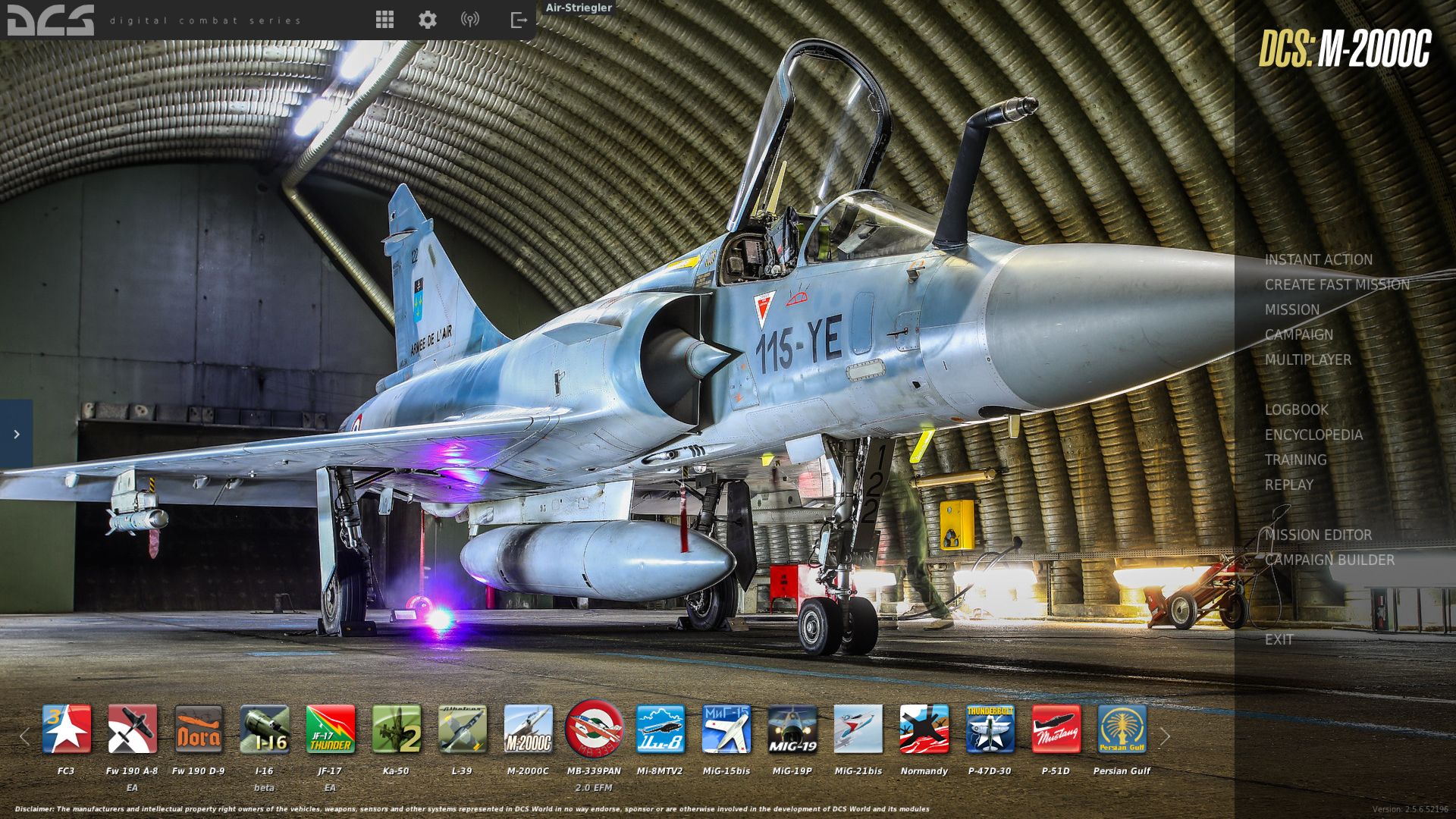Open the Encyclopedia link
Screen dimensions: 1456x819
[1313, 435]
